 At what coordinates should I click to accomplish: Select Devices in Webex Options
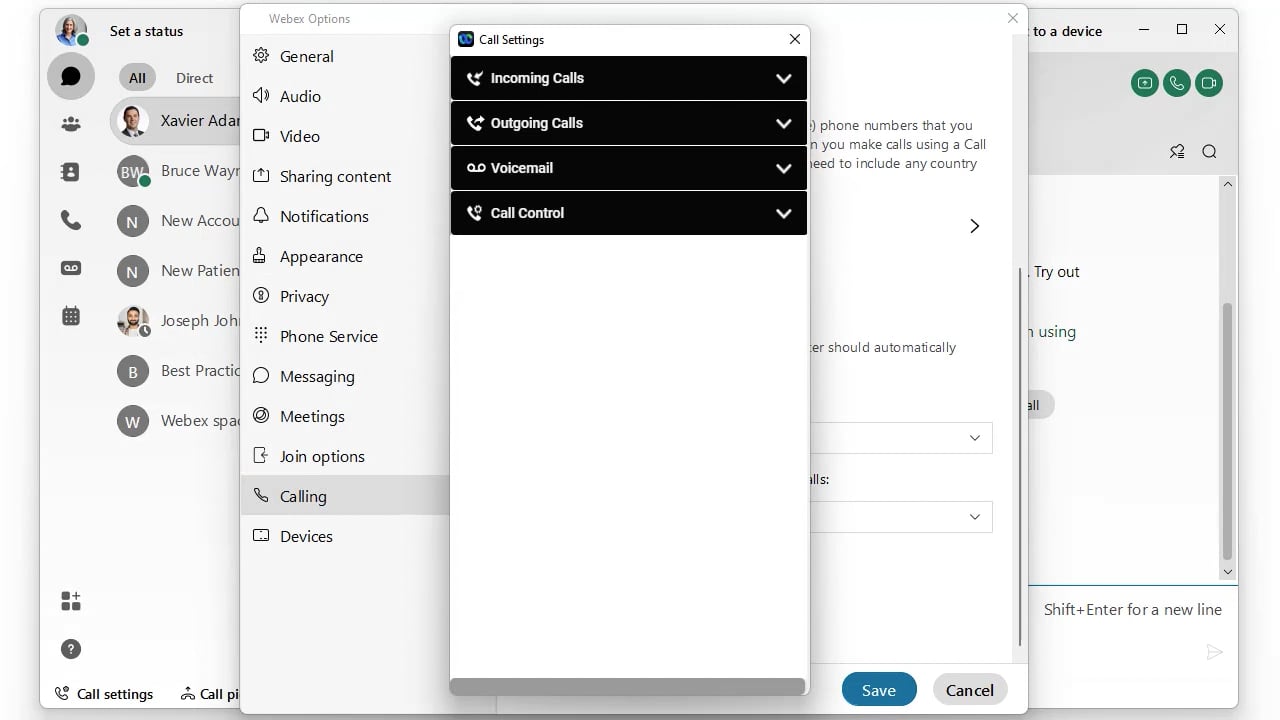(x=345, y=536)
